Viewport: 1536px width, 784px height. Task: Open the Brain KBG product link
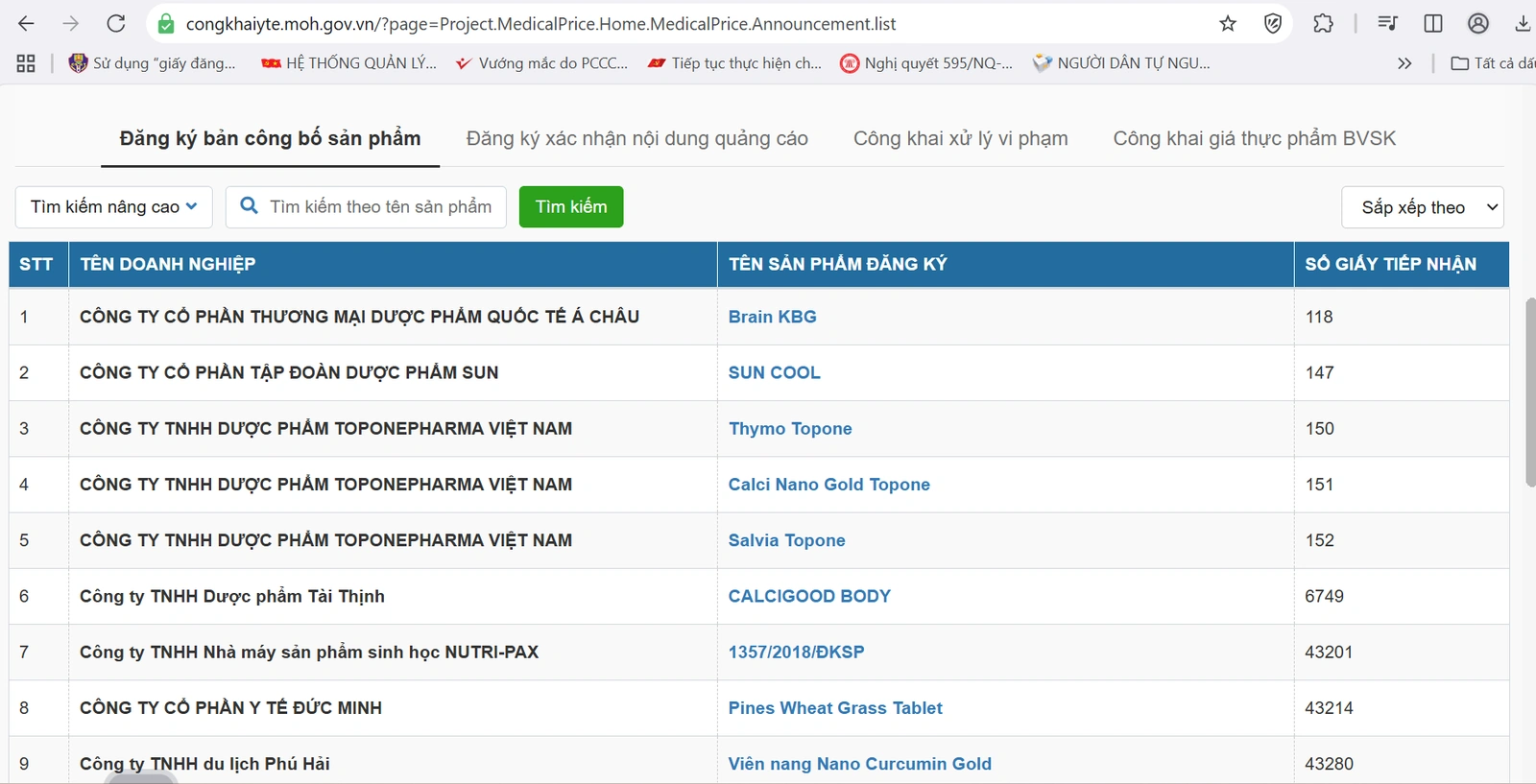click(x=772, y=317)
